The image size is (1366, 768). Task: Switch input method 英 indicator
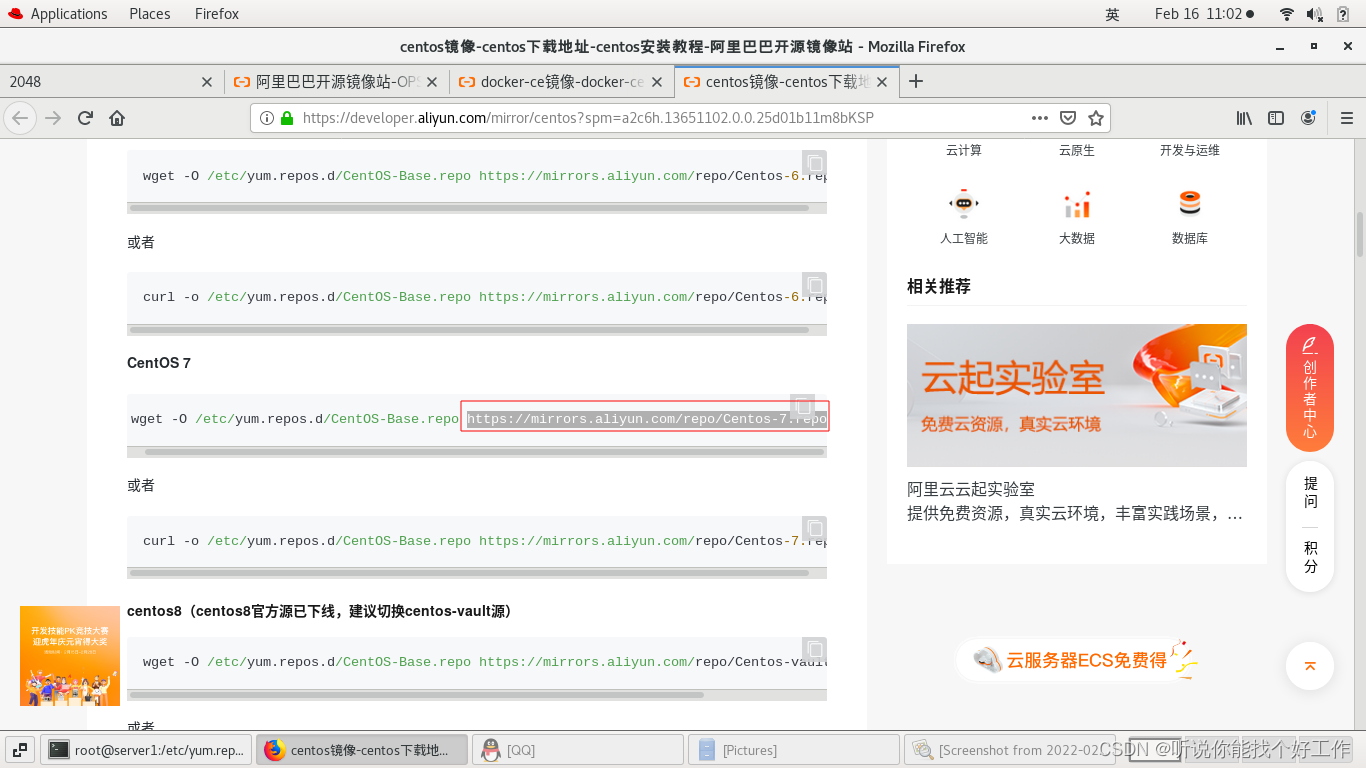1112,14
